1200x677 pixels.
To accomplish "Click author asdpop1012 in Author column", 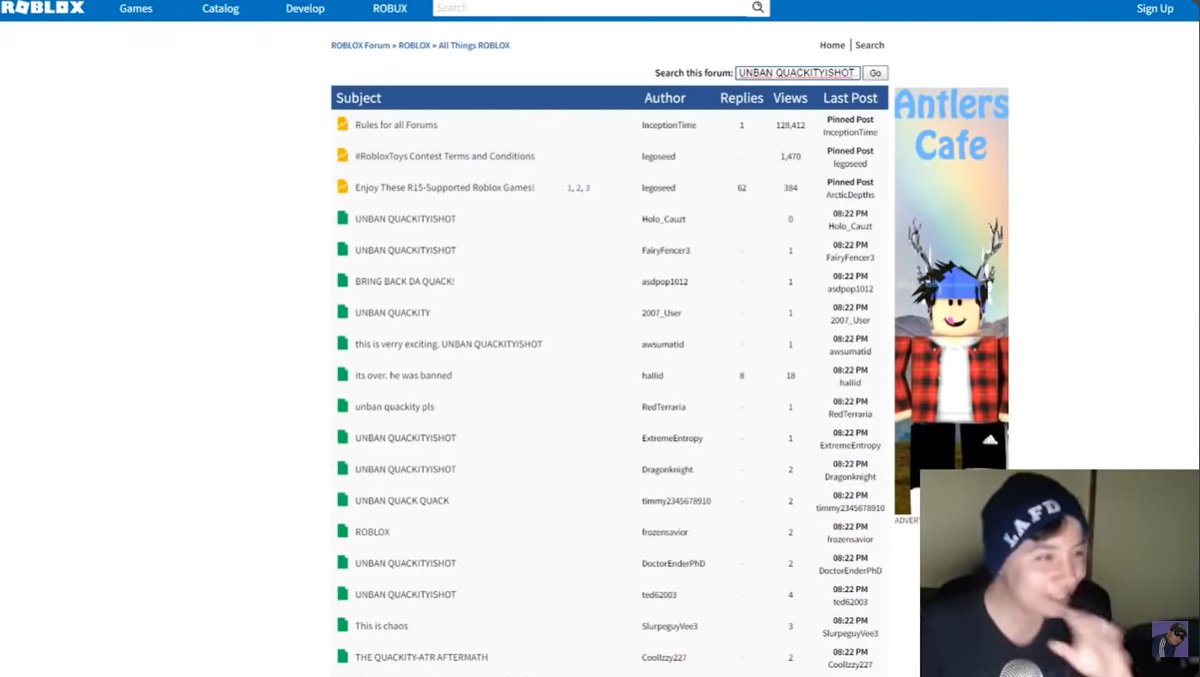I will click(x=665, y=282).
